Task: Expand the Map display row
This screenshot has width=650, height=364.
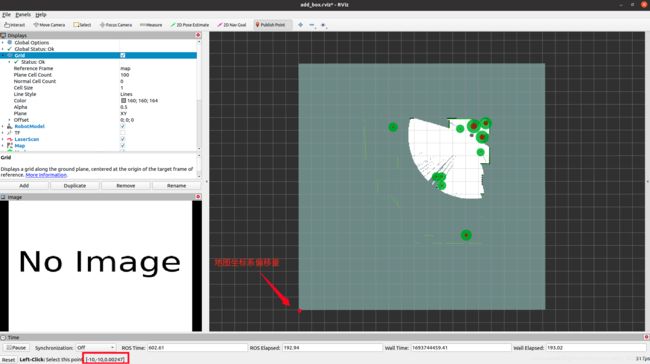Action: click(x=3, y=146)
